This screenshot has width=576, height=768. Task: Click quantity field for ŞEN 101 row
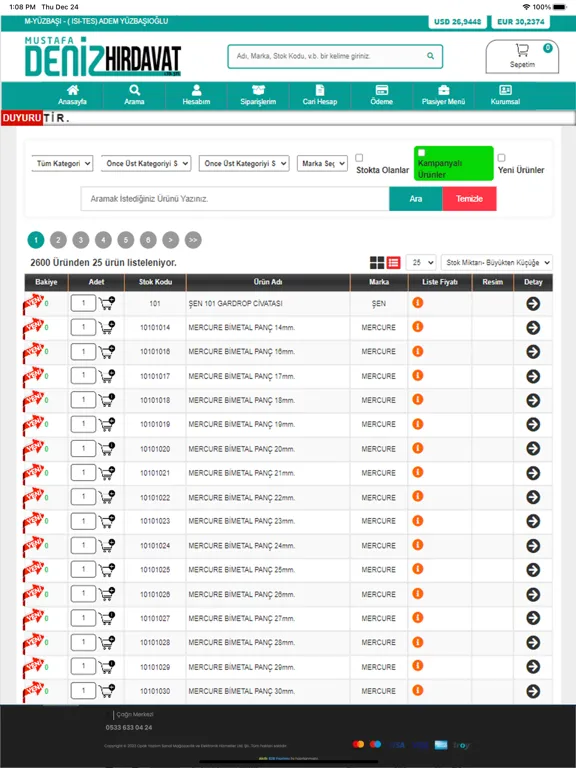83,303
